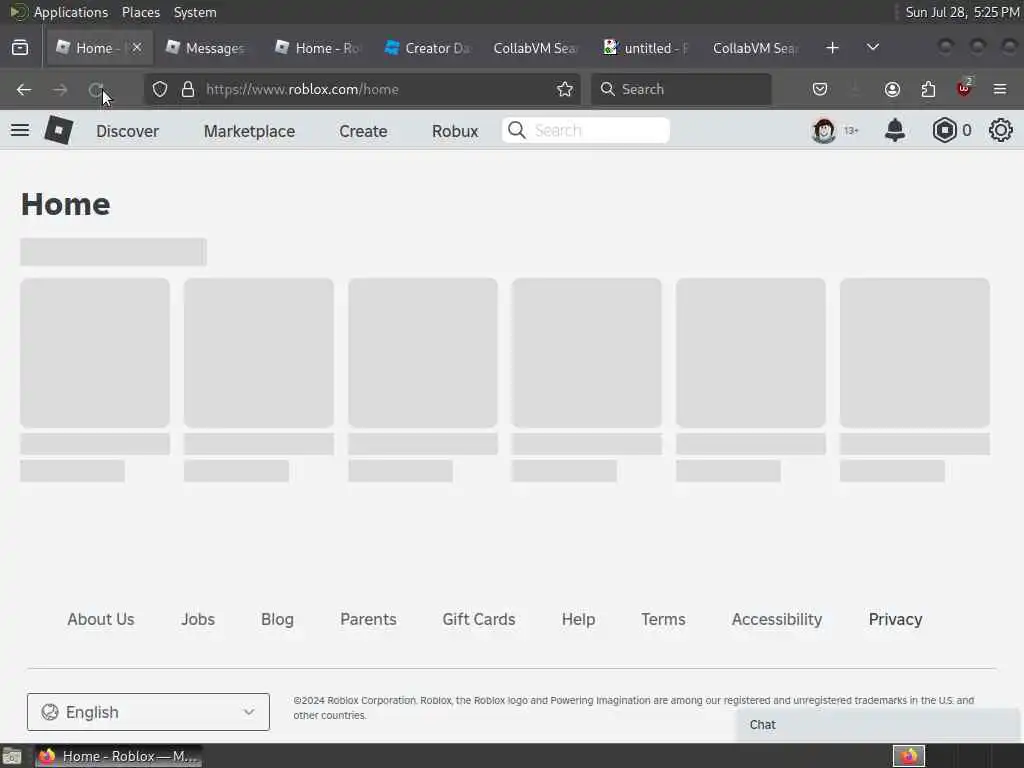The width and height of the screenshot is (1024, 768).
Task: Open the Marketplace page
Action: point(249,131)
